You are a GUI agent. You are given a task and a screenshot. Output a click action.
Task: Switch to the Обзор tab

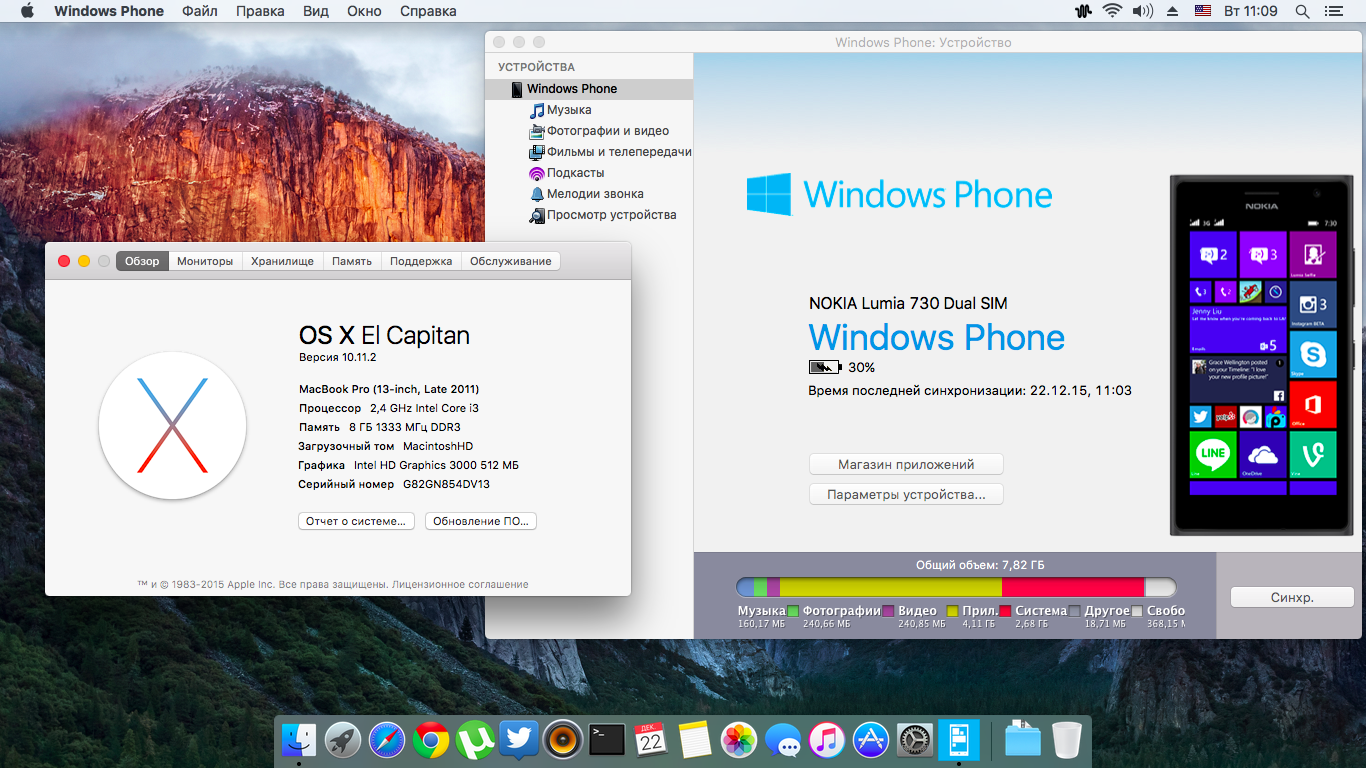(142, 261)
